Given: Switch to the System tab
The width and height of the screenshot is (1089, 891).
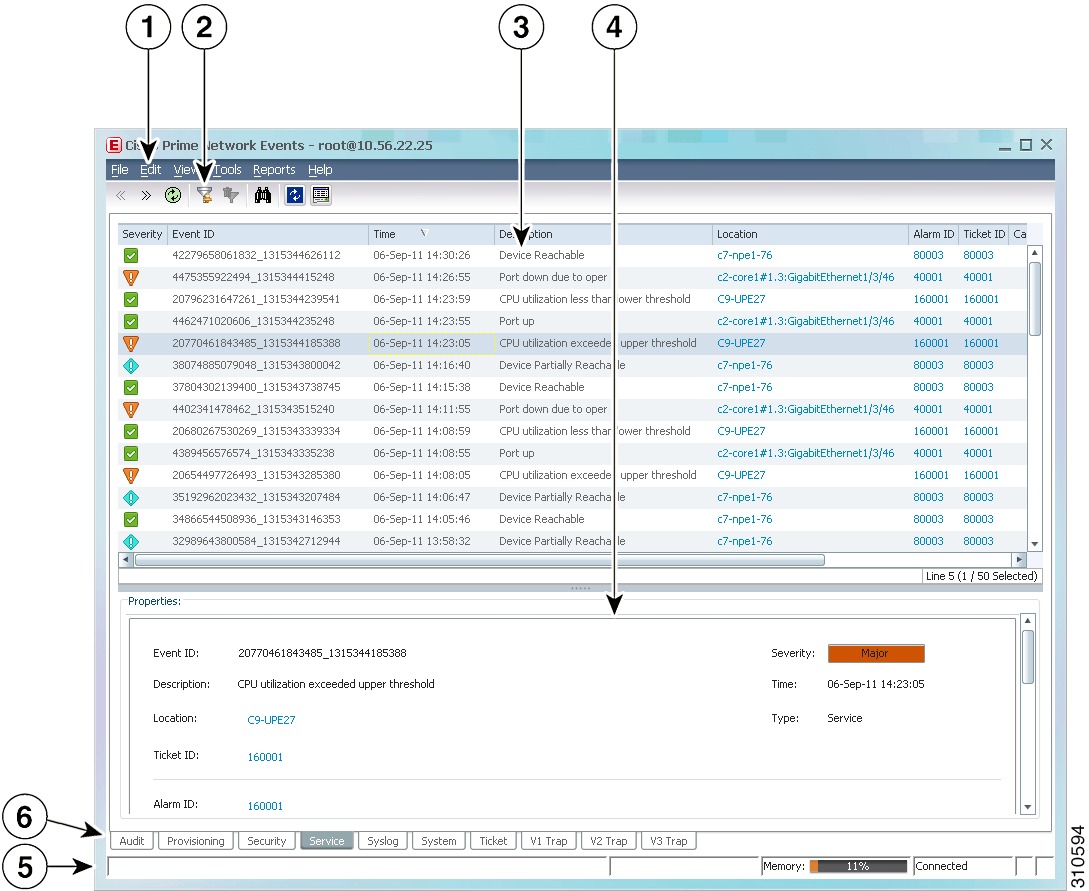Looking at the screenshot, I should pyautogui.click(x=439, y=841).
